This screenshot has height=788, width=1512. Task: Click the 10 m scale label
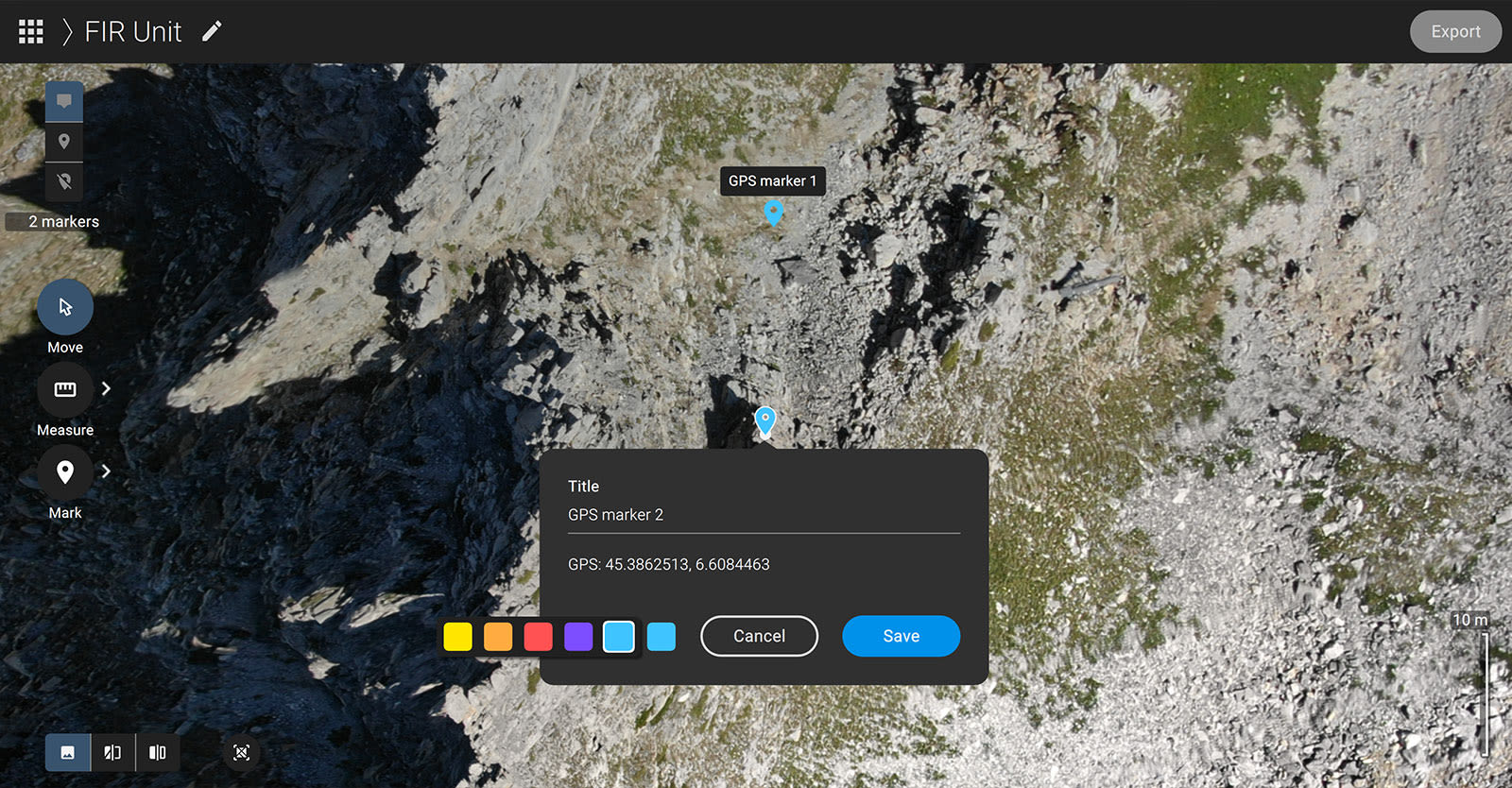[1469, 620]
